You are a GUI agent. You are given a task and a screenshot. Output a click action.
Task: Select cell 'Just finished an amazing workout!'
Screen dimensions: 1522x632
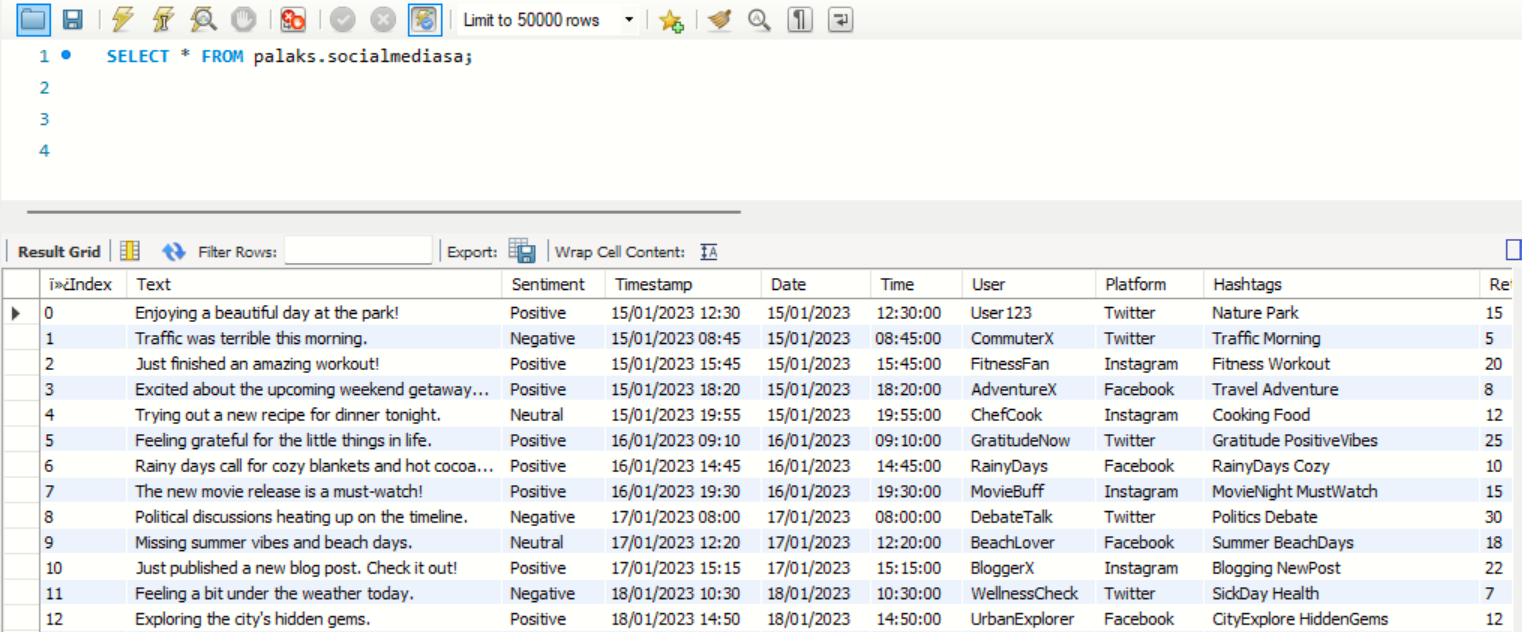(314, 364)
